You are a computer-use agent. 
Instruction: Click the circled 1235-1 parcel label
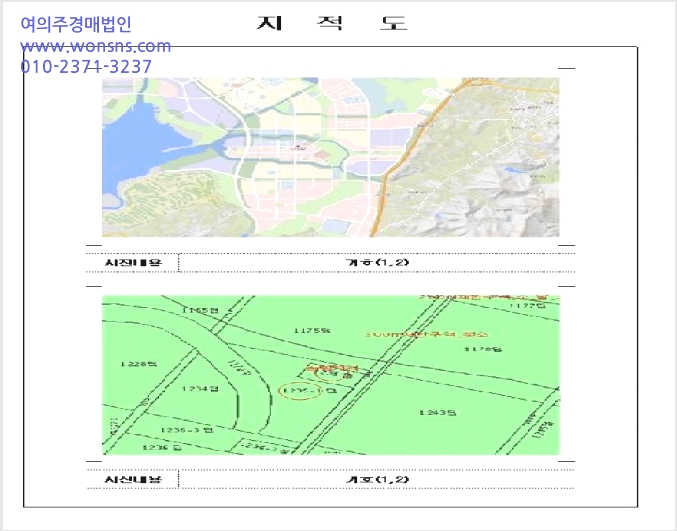301,391
